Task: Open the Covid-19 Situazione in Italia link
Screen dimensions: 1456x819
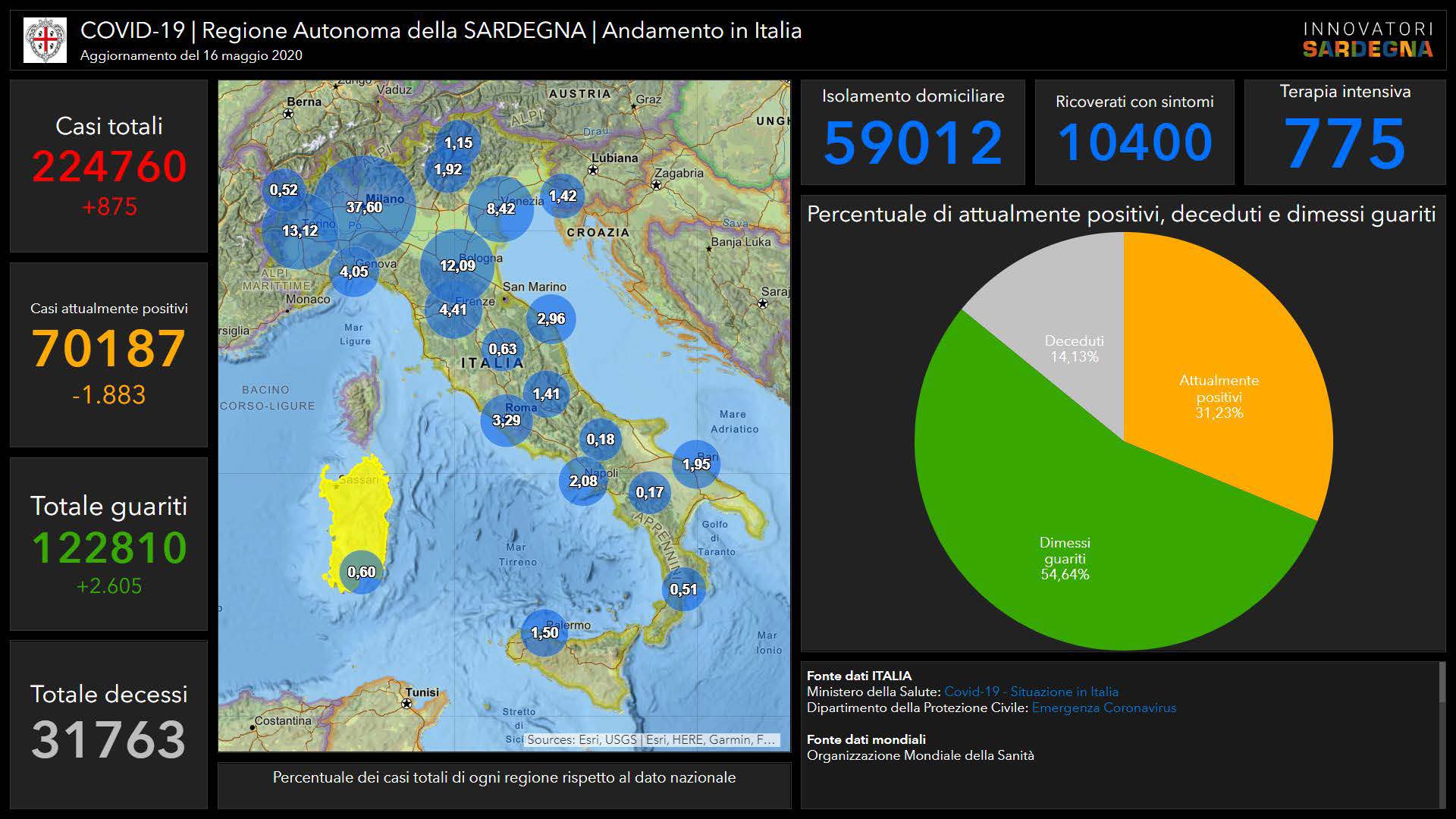Action: pos(1031,692)
